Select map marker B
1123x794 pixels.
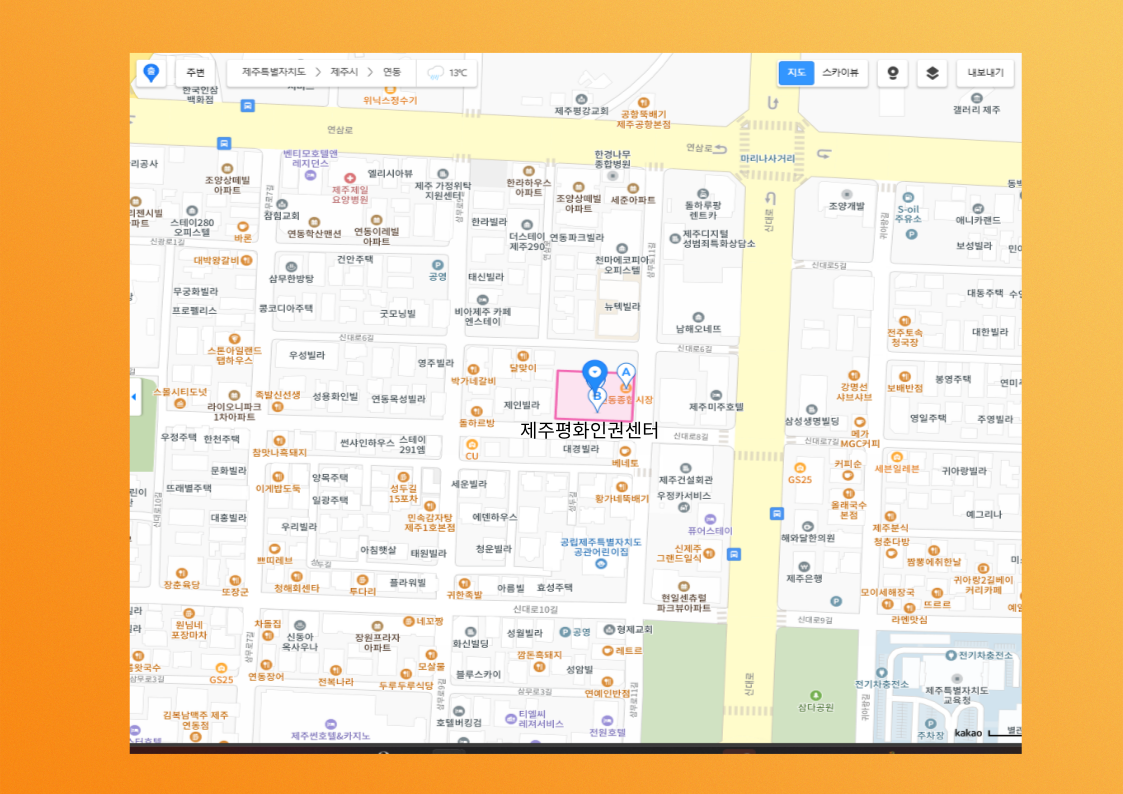pyautogui.click(x=597, y=398)
